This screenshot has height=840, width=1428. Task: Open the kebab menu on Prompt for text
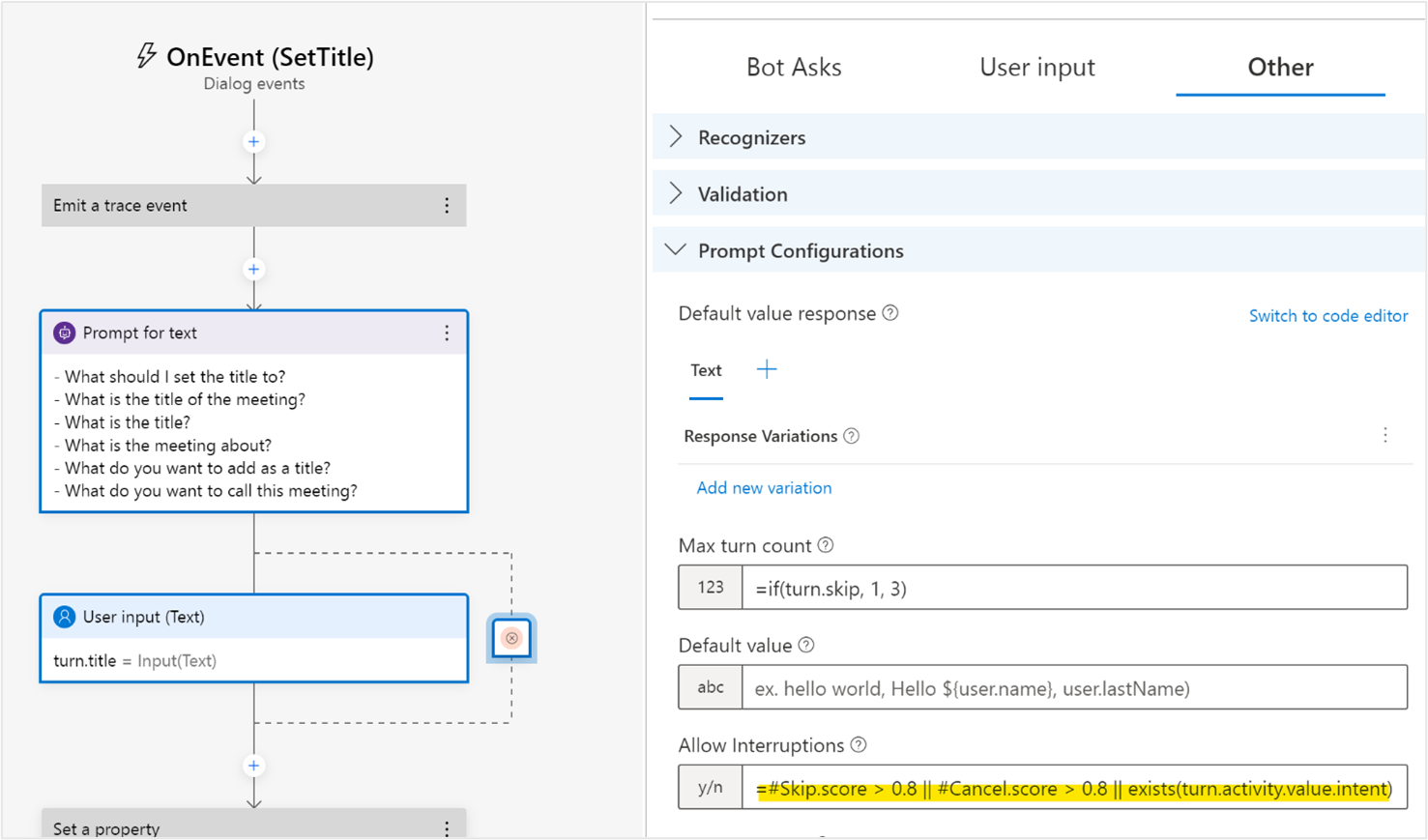click(447, 333)
